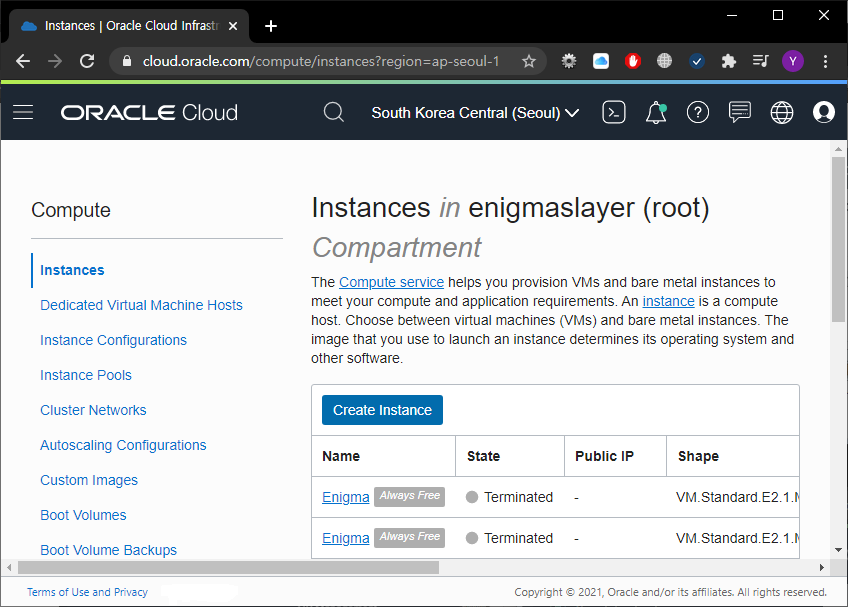848x607 pixels.
Task: Open the region dropdown for South Korea Central
Action: 474,112
